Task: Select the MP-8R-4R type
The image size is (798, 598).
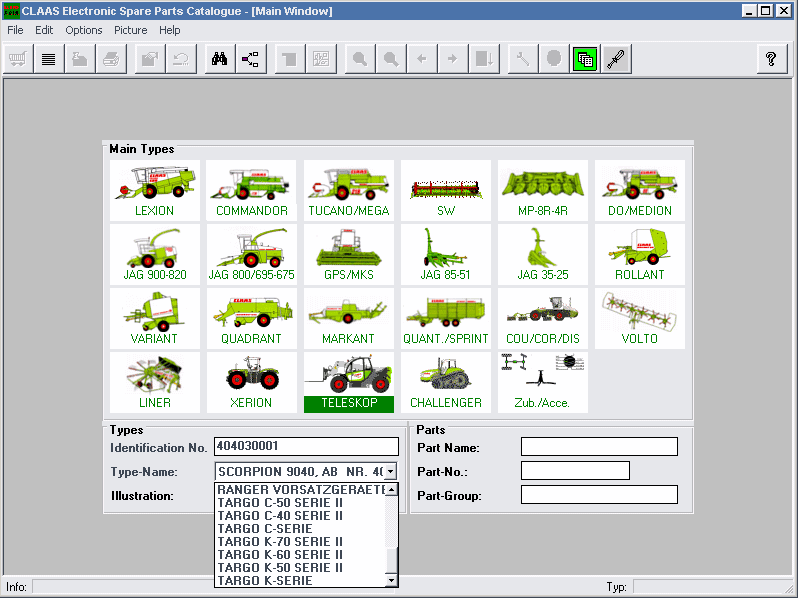Action: (x=543, y=190)
